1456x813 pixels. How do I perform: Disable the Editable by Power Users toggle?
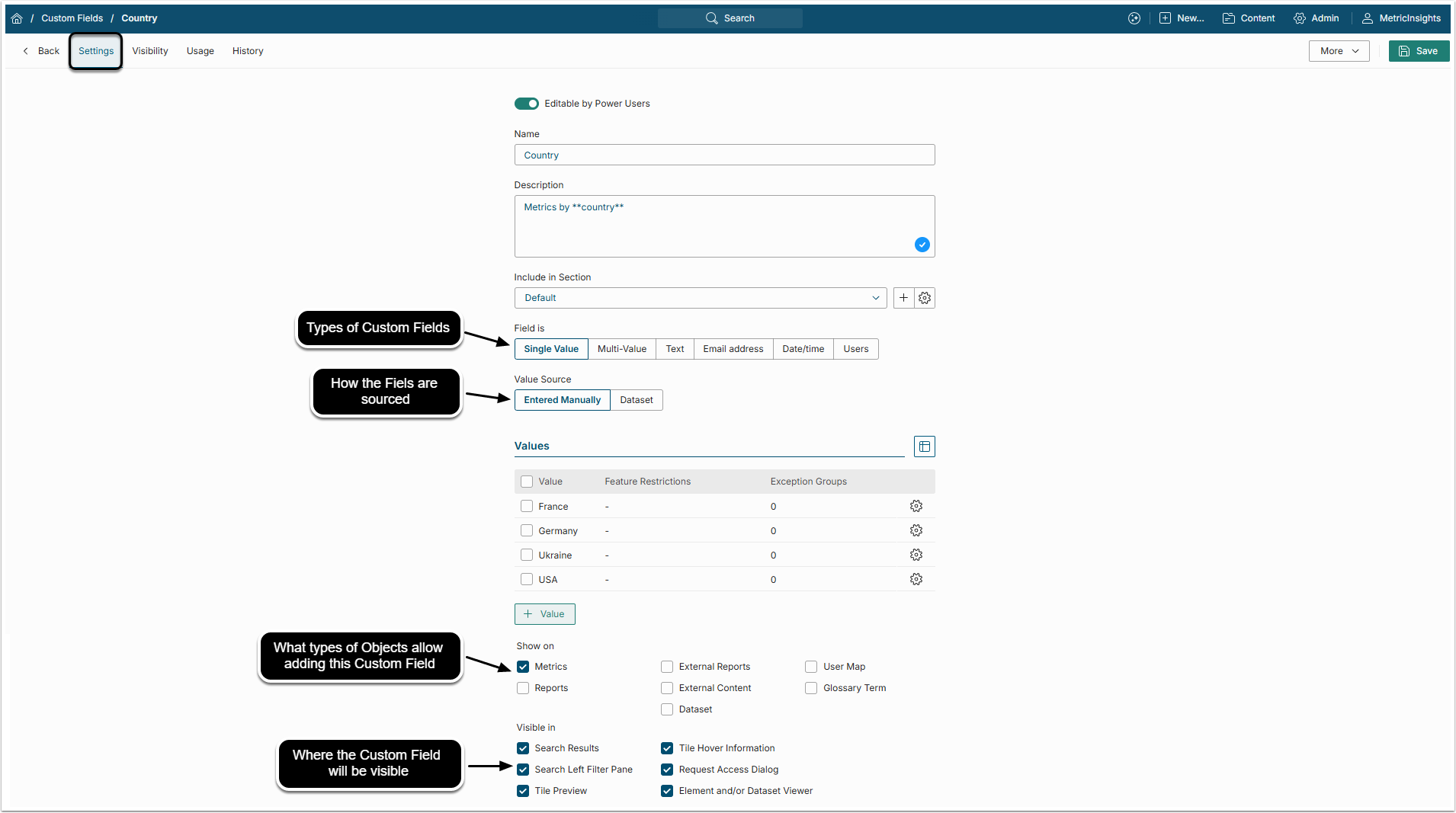pos(526,104)
